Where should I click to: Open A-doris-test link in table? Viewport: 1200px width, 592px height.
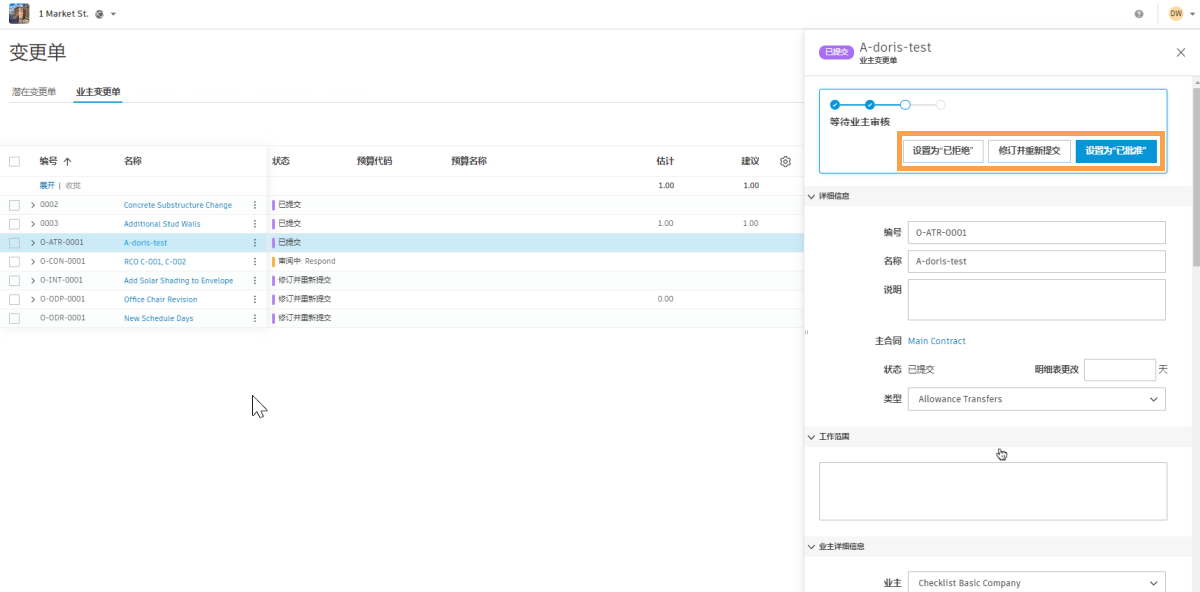click(x=146, y=243)
